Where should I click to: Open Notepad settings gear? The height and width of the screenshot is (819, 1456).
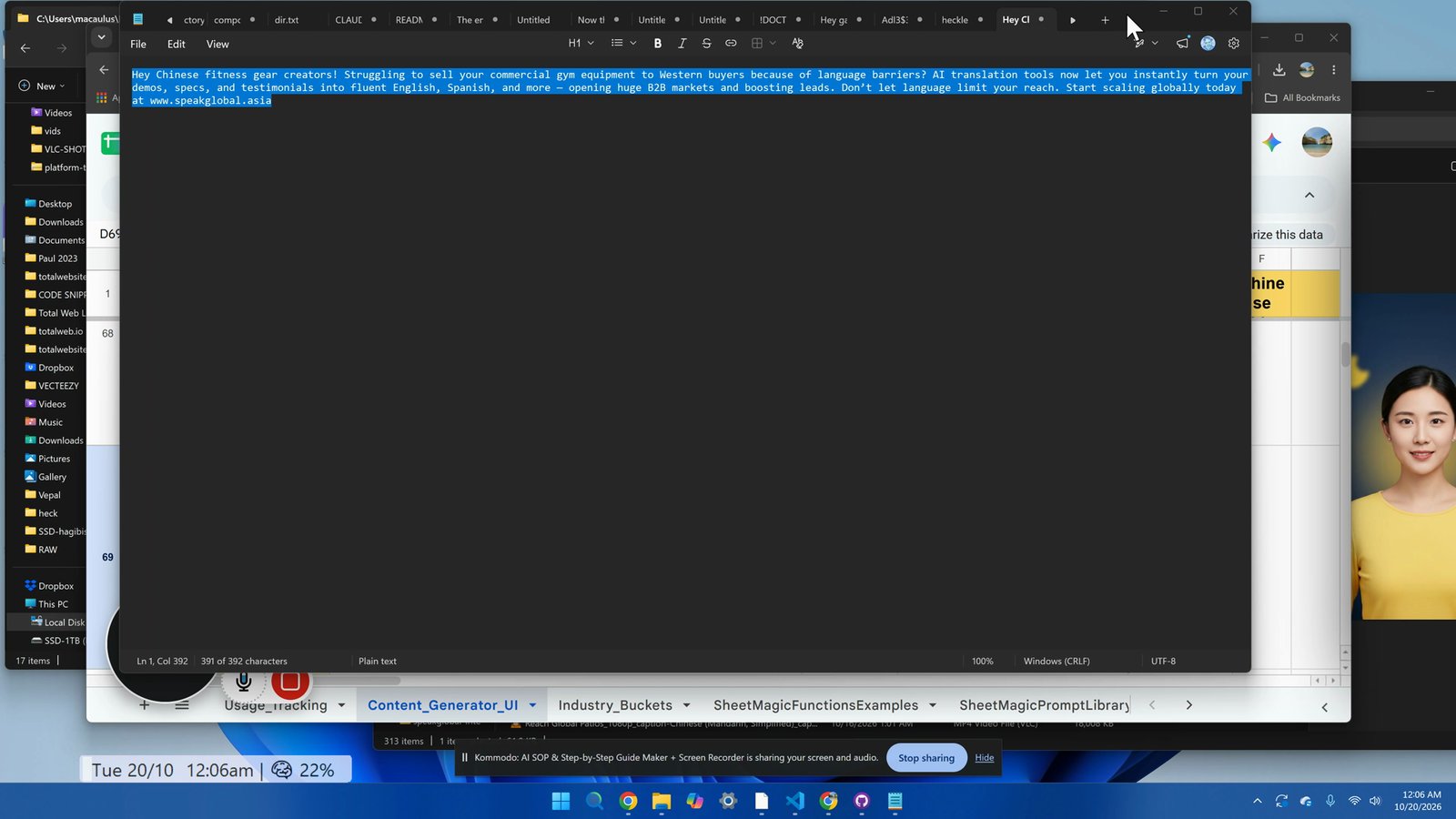pyautogui.click(x=1234, y=44)
